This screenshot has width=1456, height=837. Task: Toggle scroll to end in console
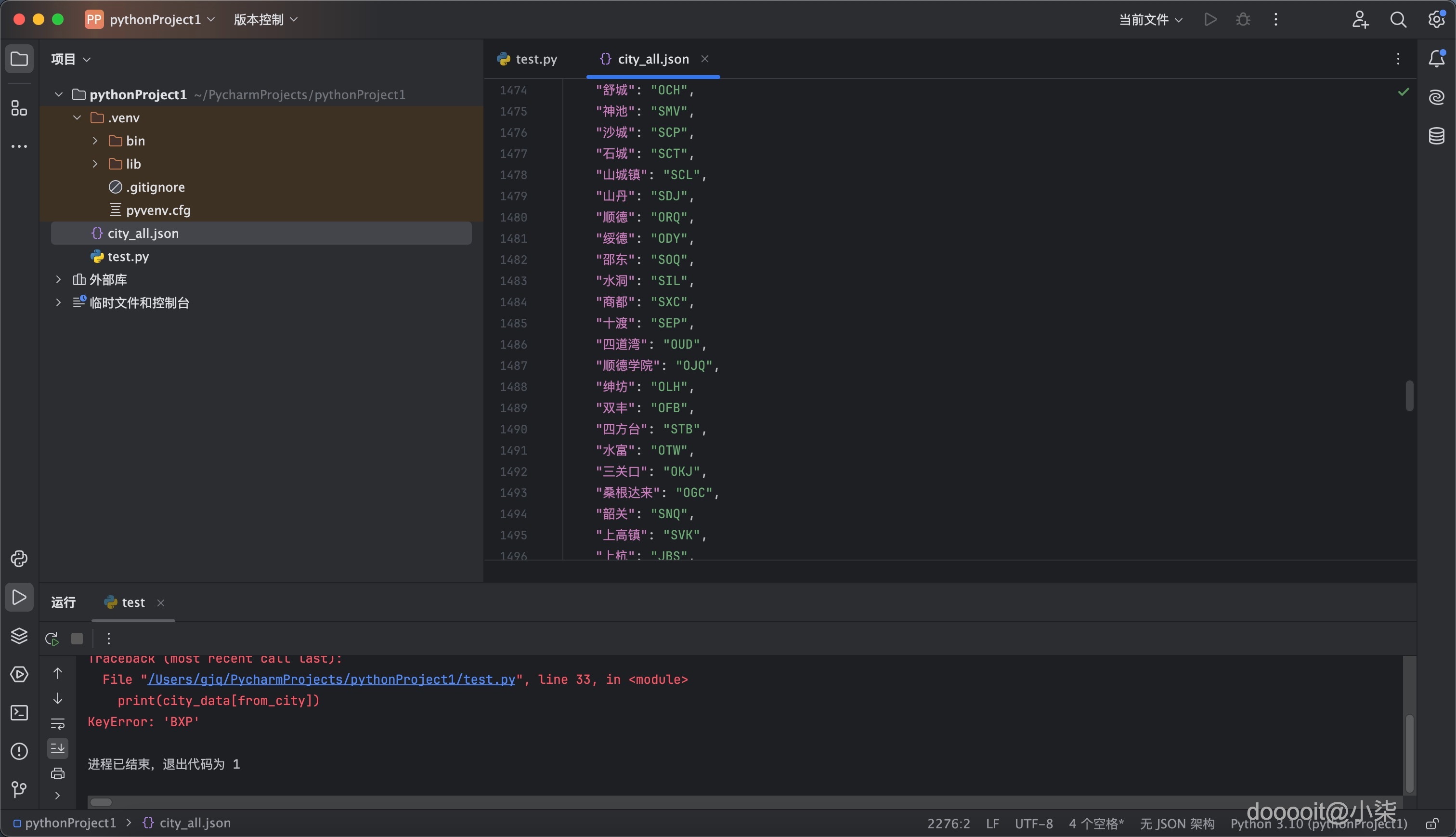(57, 748)
